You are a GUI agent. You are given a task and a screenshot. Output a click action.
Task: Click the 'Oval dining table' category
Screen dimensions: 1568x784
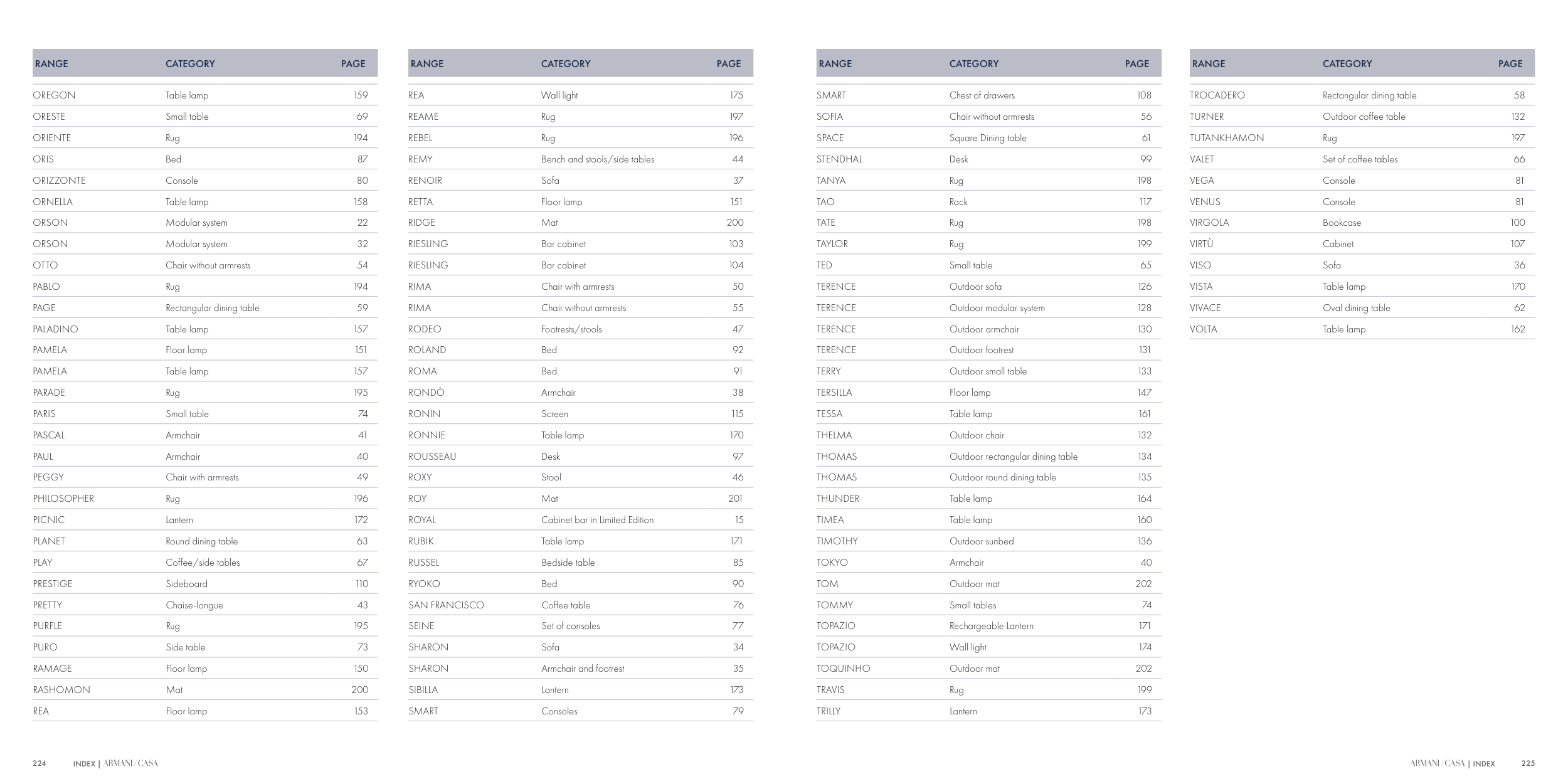point(1356,308)
